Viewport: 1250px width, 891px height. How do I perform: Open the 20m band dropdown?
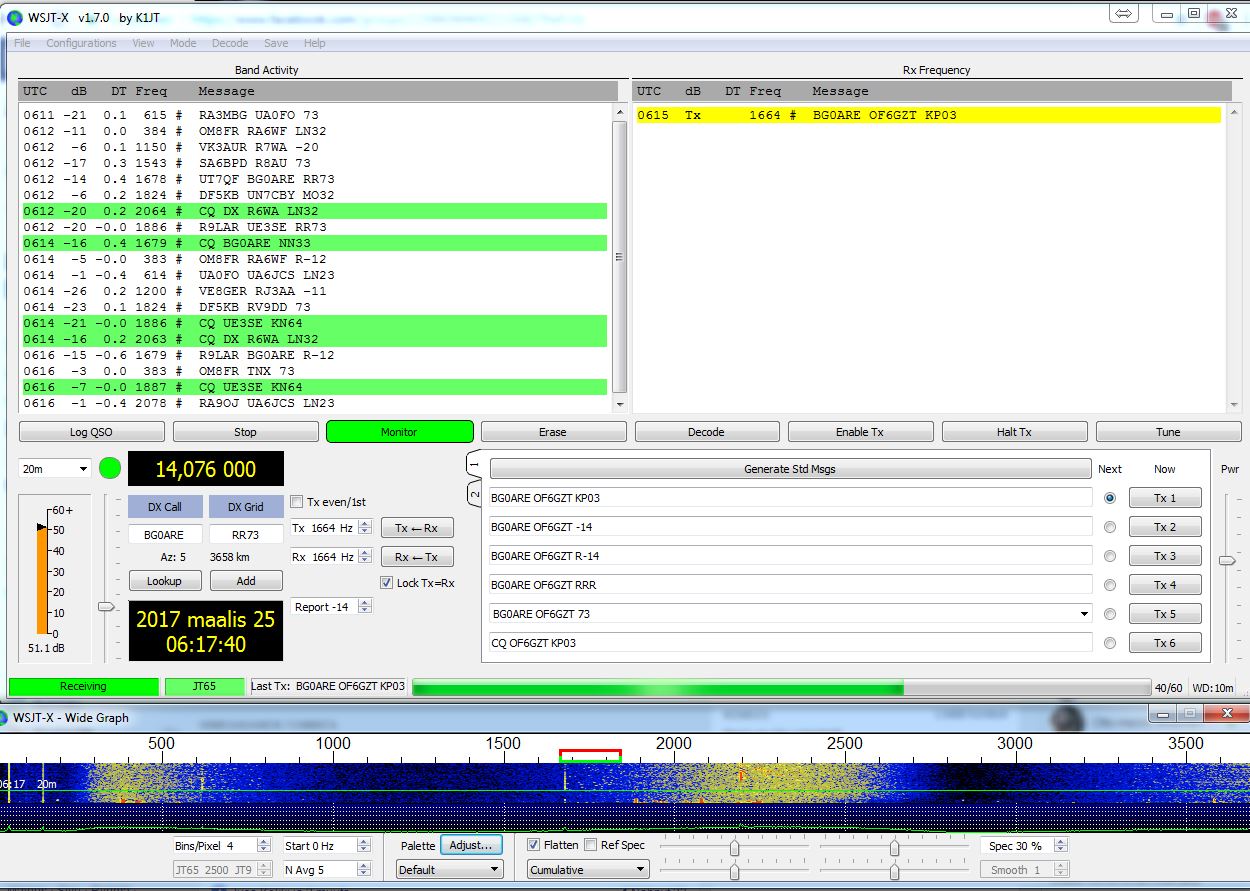pyautogui.click(x=55, y=469)
